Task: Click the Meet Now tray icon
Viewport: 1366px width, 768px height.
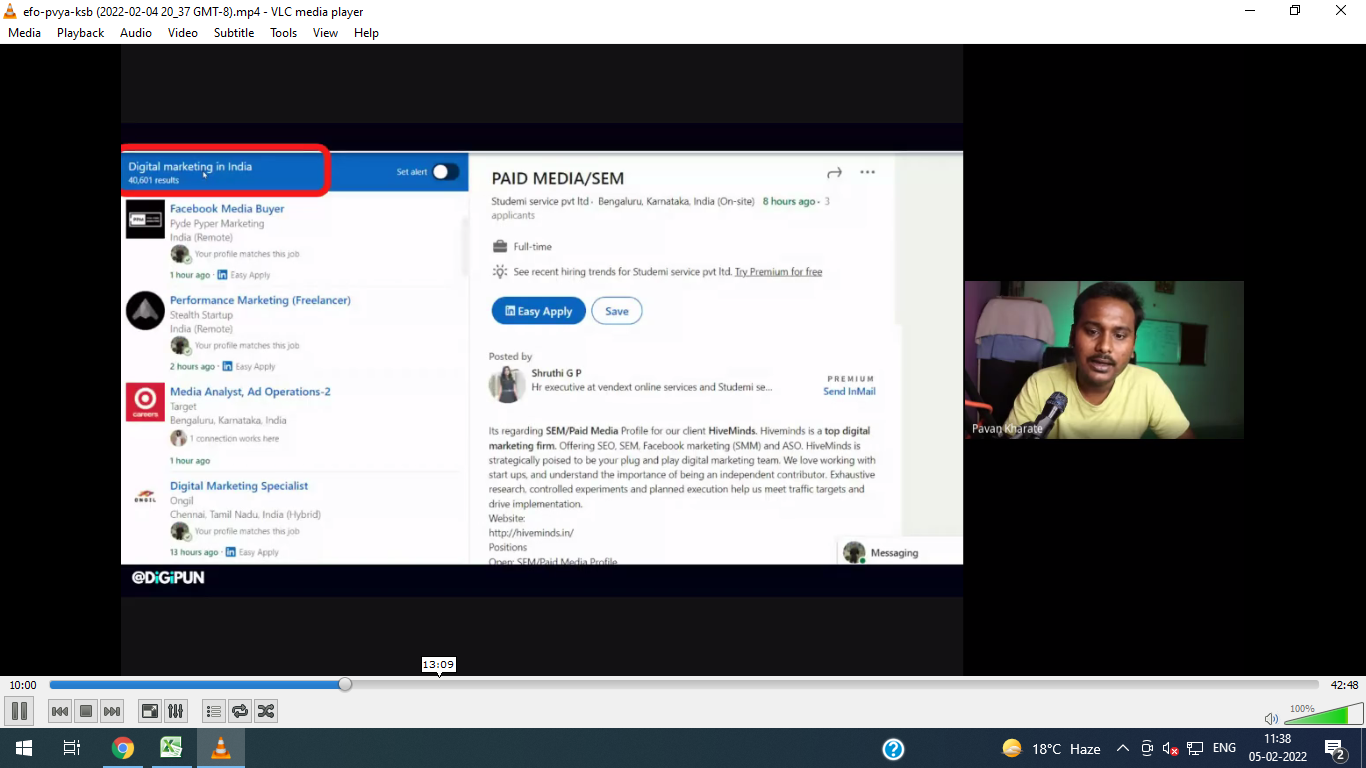Action: click(x=1147, y=748)
